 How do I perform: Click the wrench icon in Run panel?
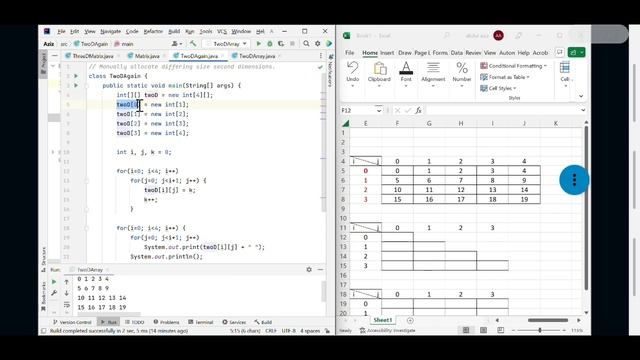click(54, 293)
